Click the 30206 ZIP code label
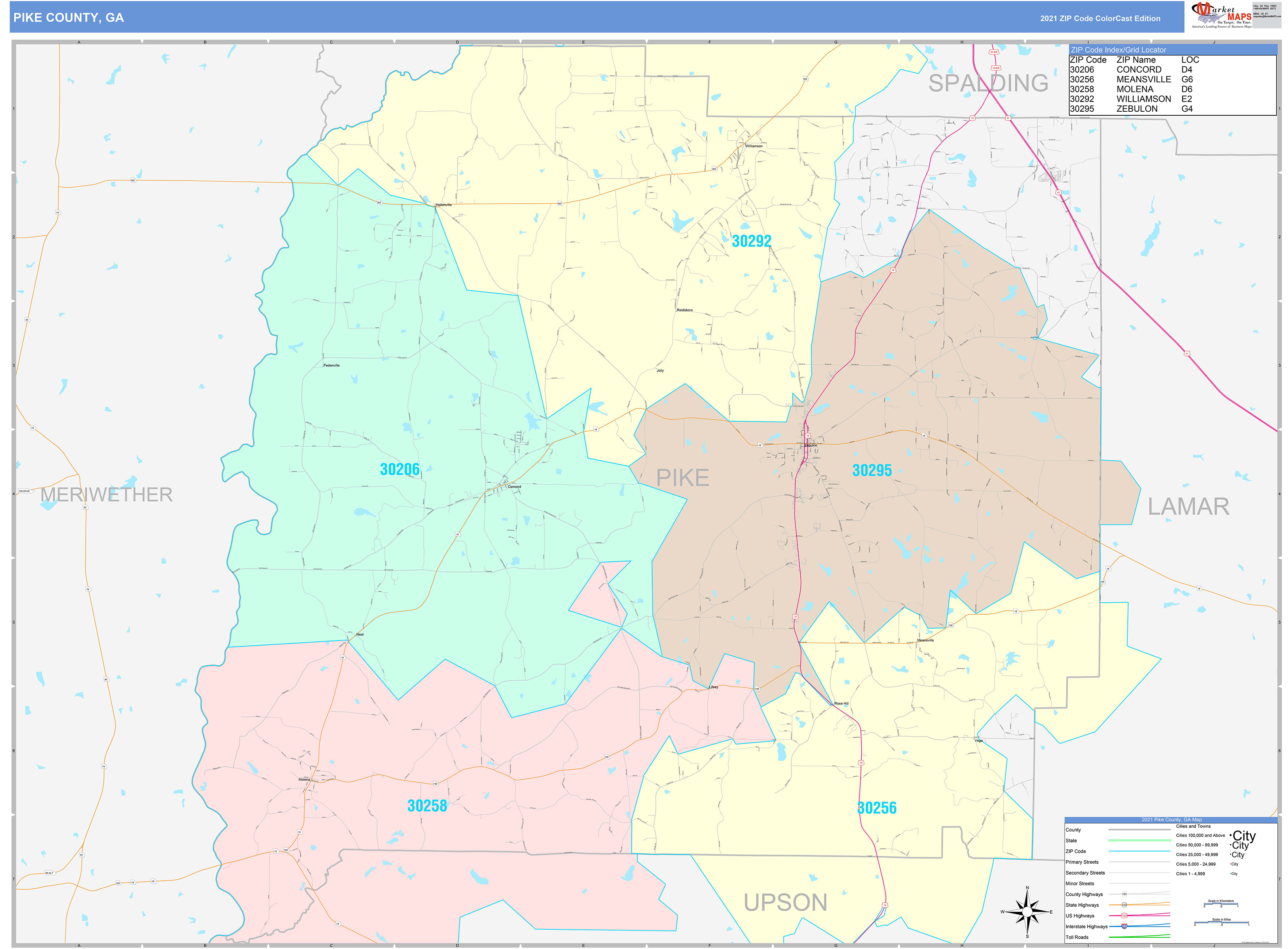 tap(400, 470)
